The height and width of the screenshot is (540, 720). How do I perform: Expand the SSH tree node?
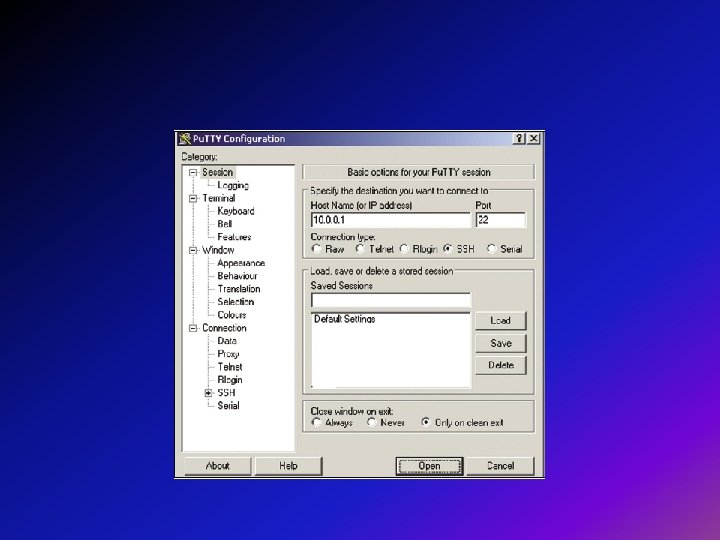coord(208,393)
